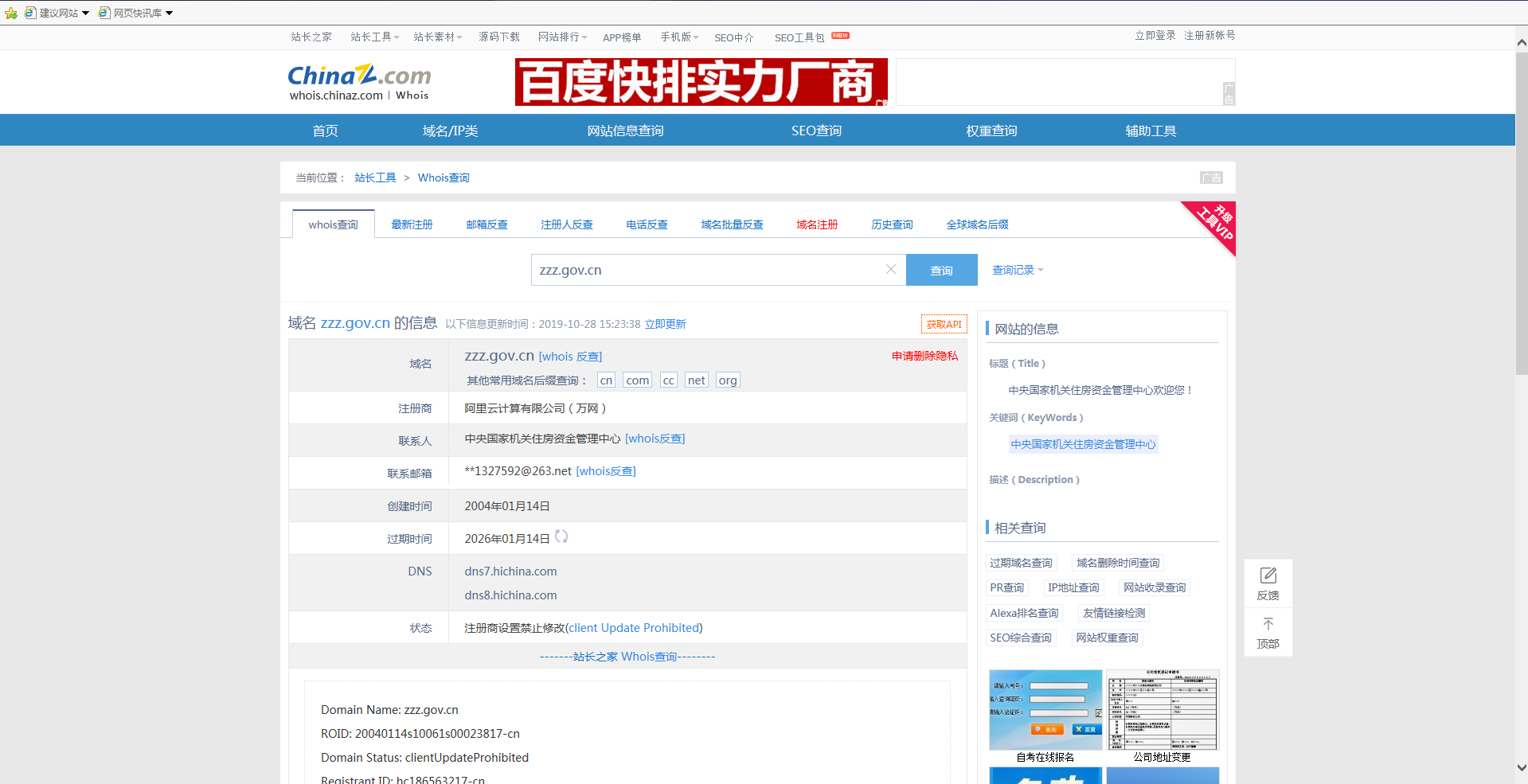
Task: Open 权重查询 navigation menu
Action: [991, 131]
